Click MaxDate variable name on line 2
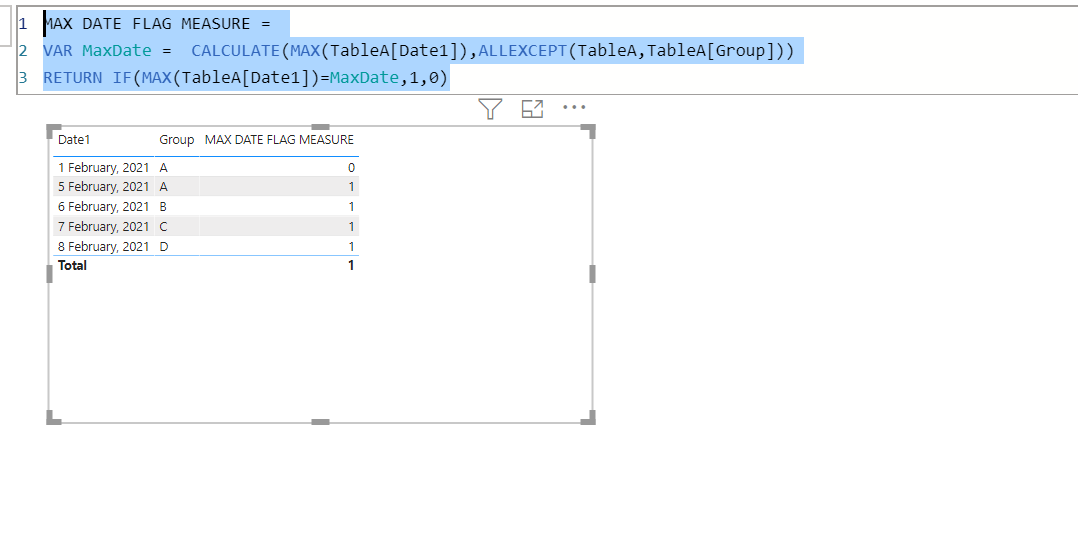This screenshot has width=1078, height=534. [117, 51]
